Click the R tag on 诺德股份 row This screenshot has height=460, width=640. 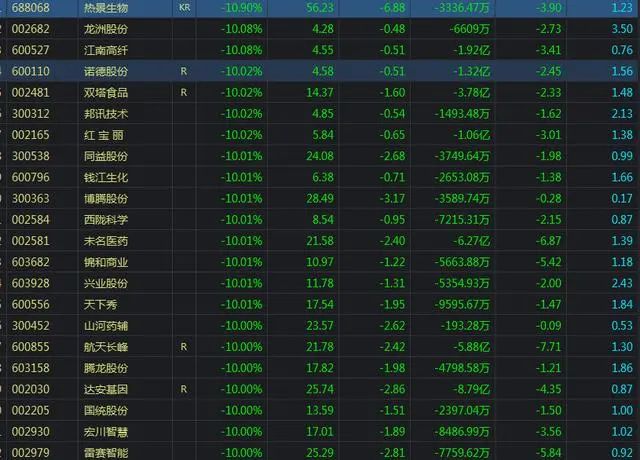184,71
